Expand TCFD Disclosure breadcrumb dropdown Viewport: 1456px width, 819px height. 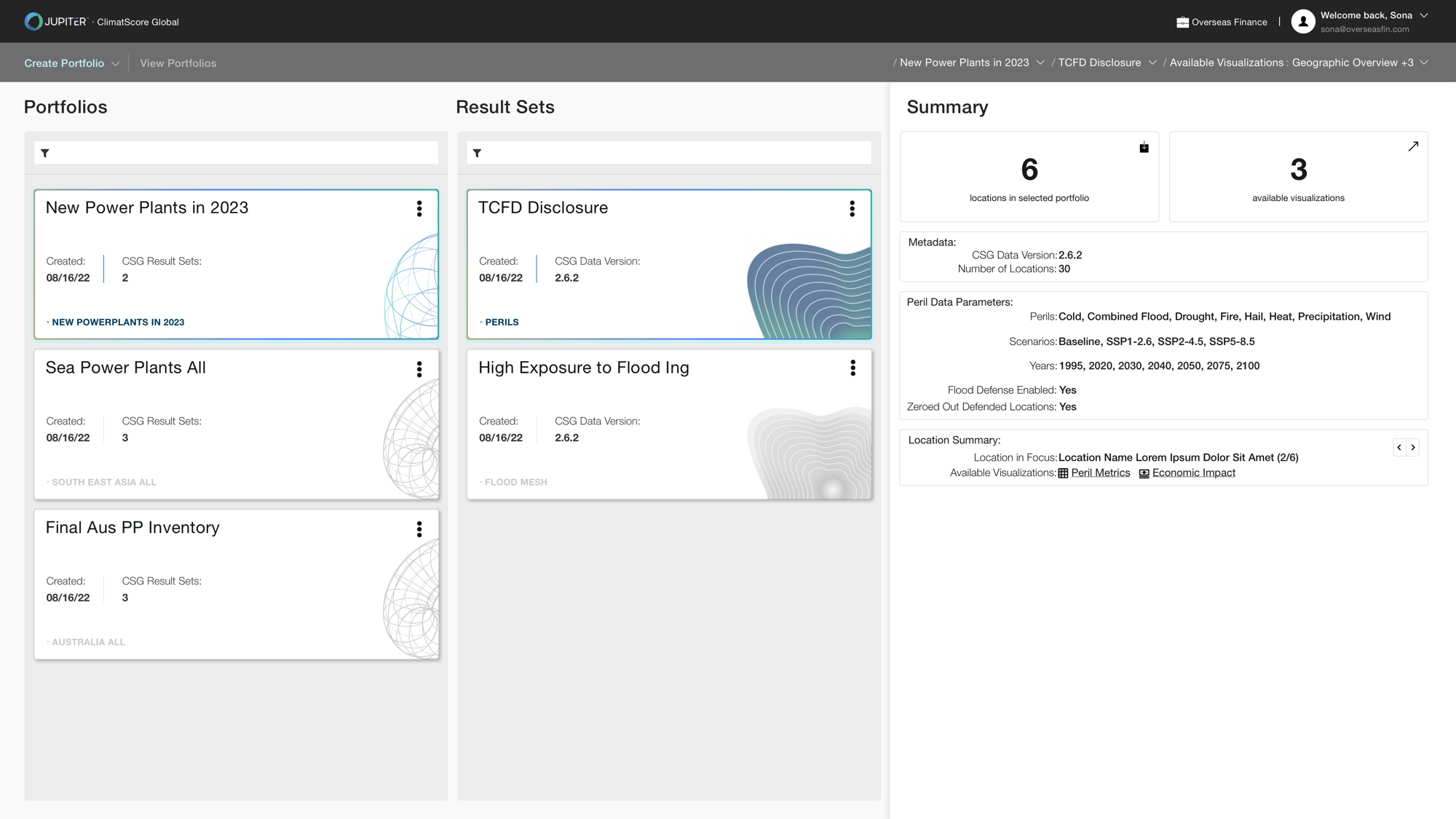pyautogui.click(x=1152, y=63)
